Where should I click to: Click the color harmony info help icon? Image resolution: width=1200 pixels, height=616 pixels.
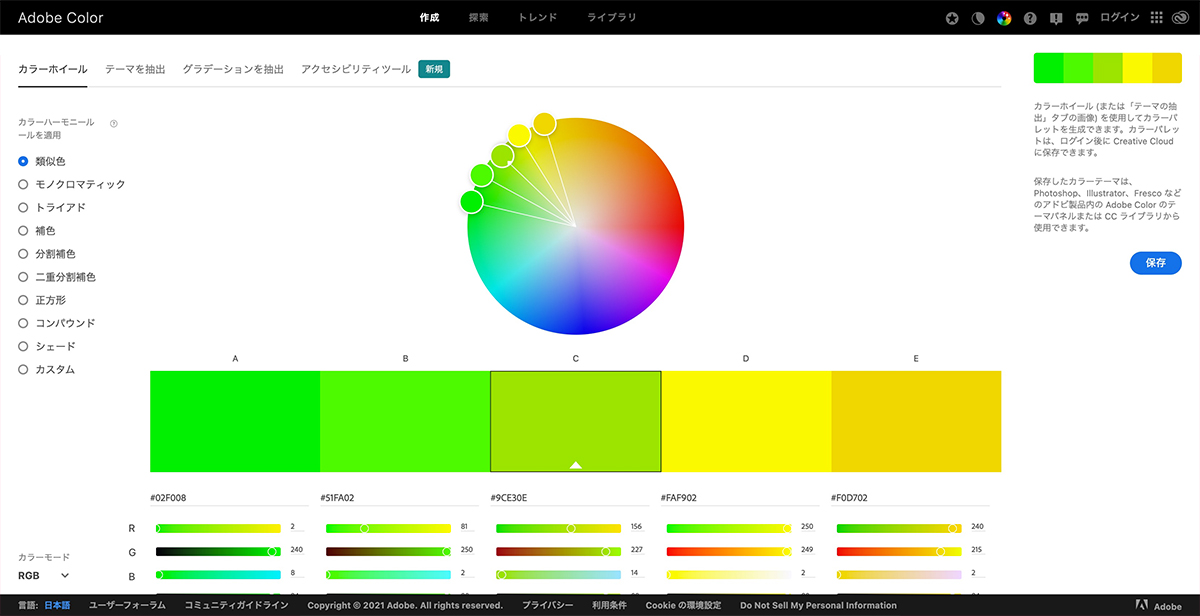[113, 124]
